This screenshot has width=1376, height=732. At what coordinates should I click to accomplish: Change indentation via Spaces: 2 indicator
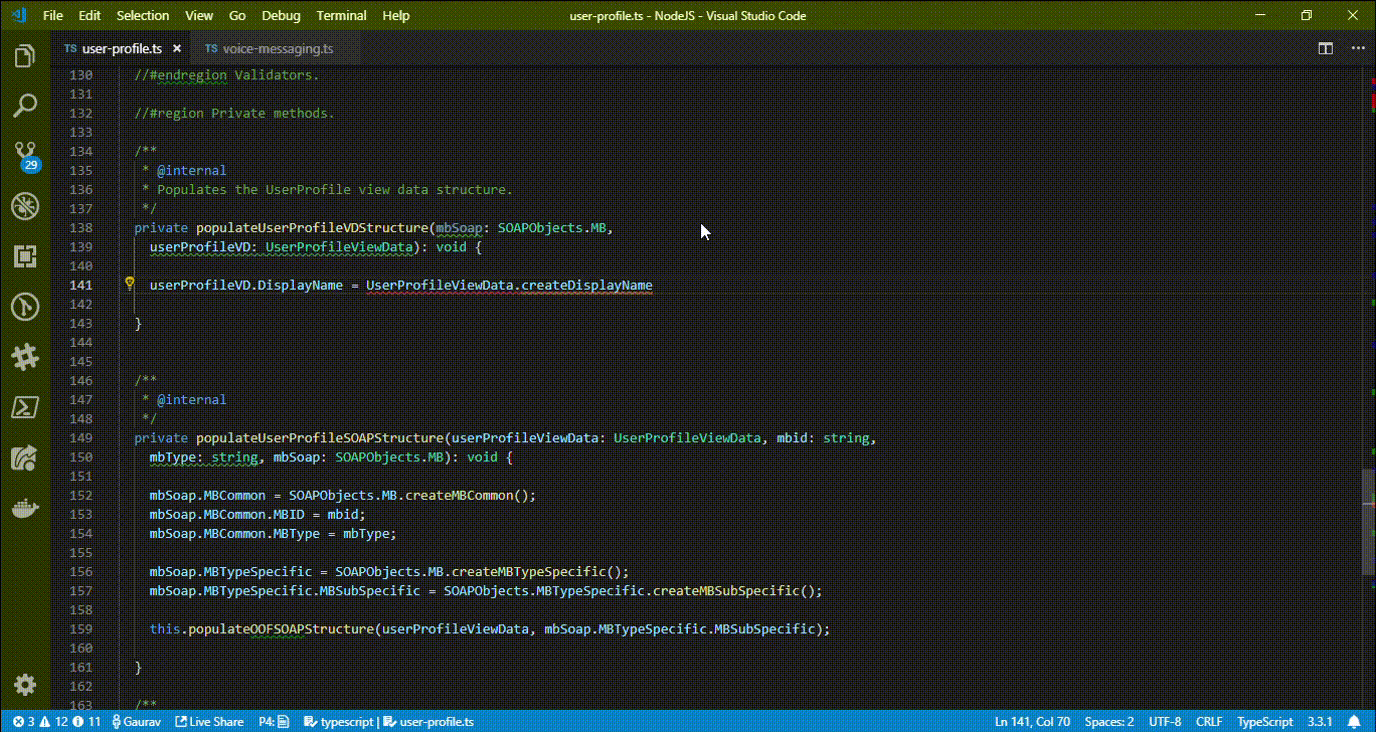pos(1108,721)
